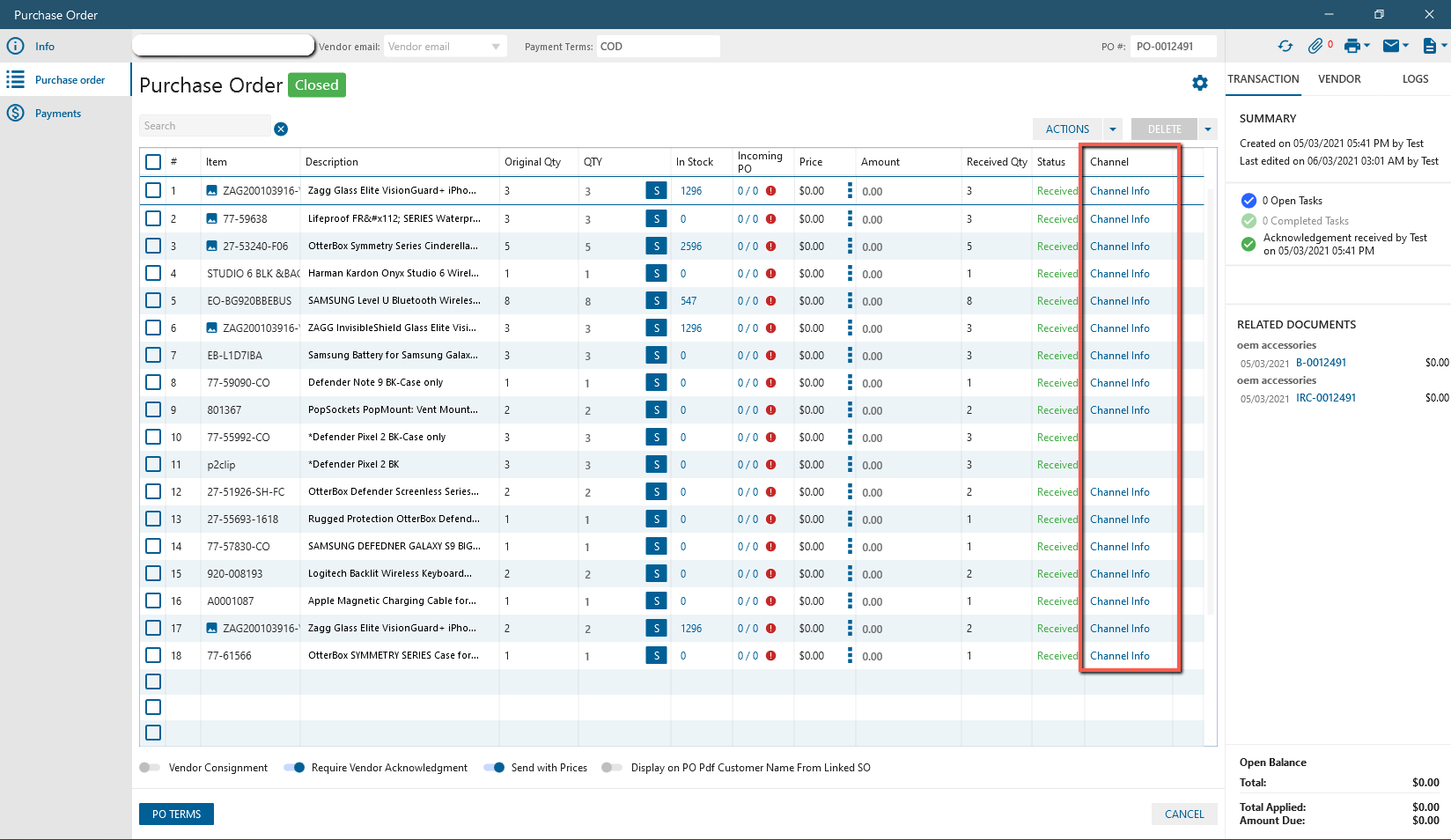
Task: Click the Payment Terms field
Action: coord(658,47)
